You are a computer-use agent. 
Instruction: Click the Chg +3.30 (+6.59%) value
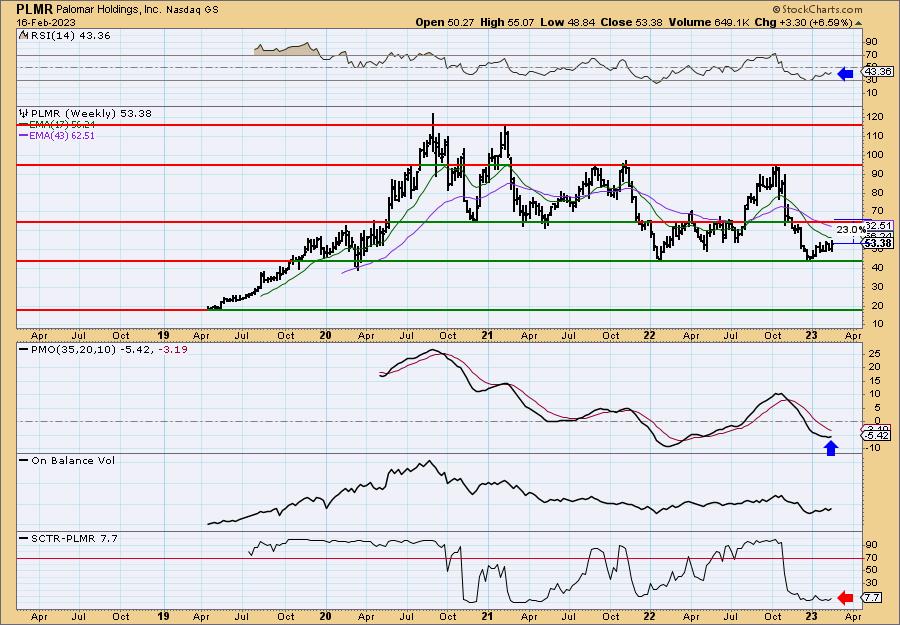point(802,22)
